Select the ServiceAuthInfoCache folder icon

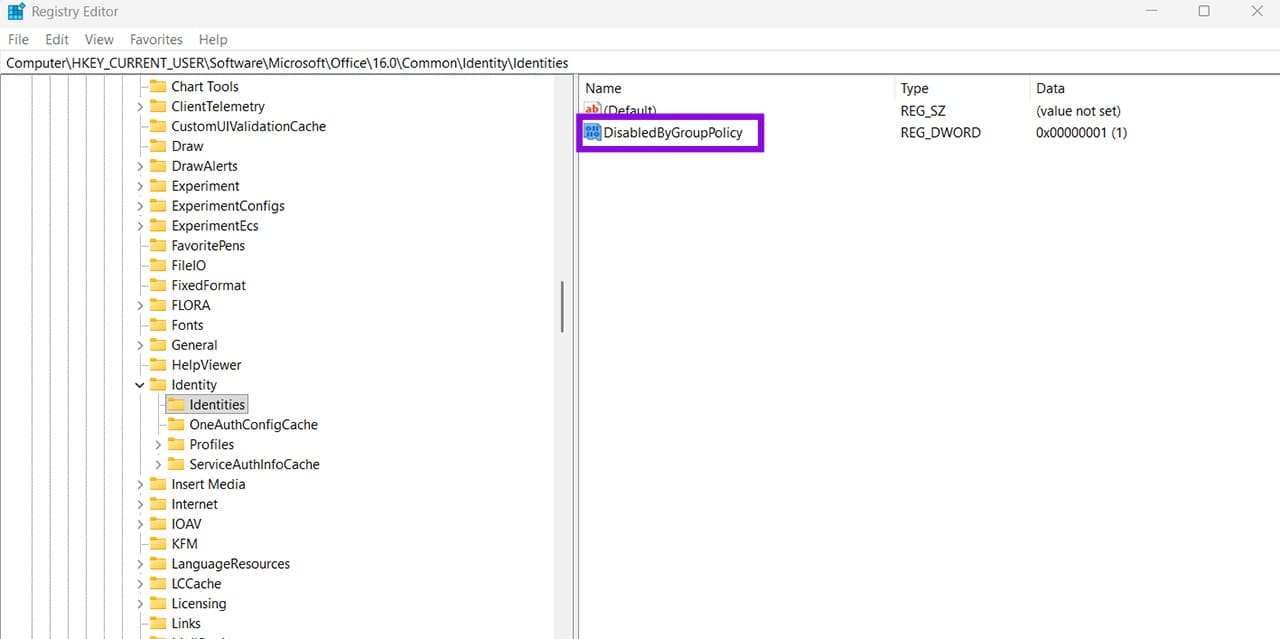176,464
